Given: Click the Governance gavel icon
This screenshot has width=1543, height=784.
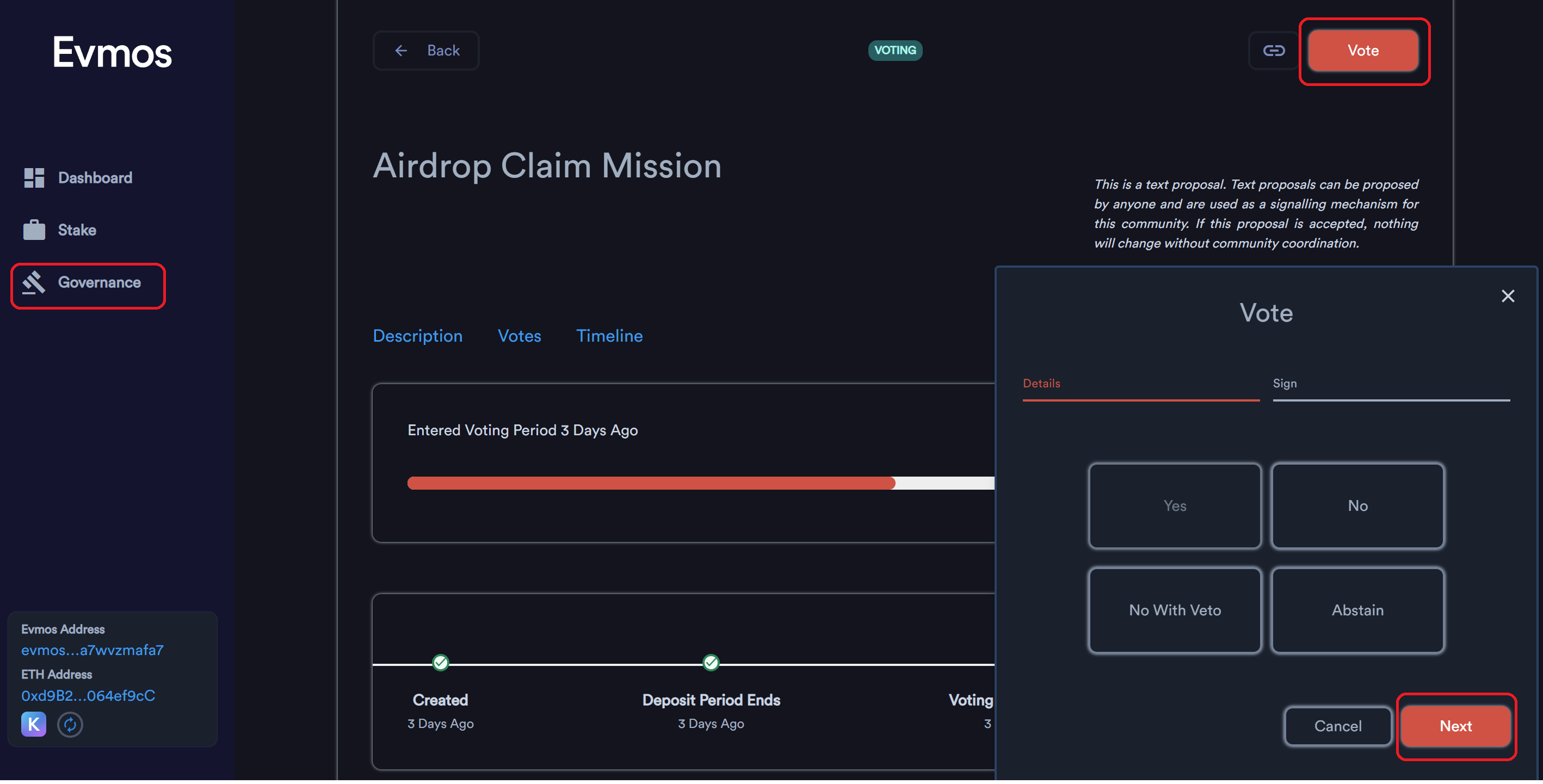Looking at the screenshot, I should point(34,283).
